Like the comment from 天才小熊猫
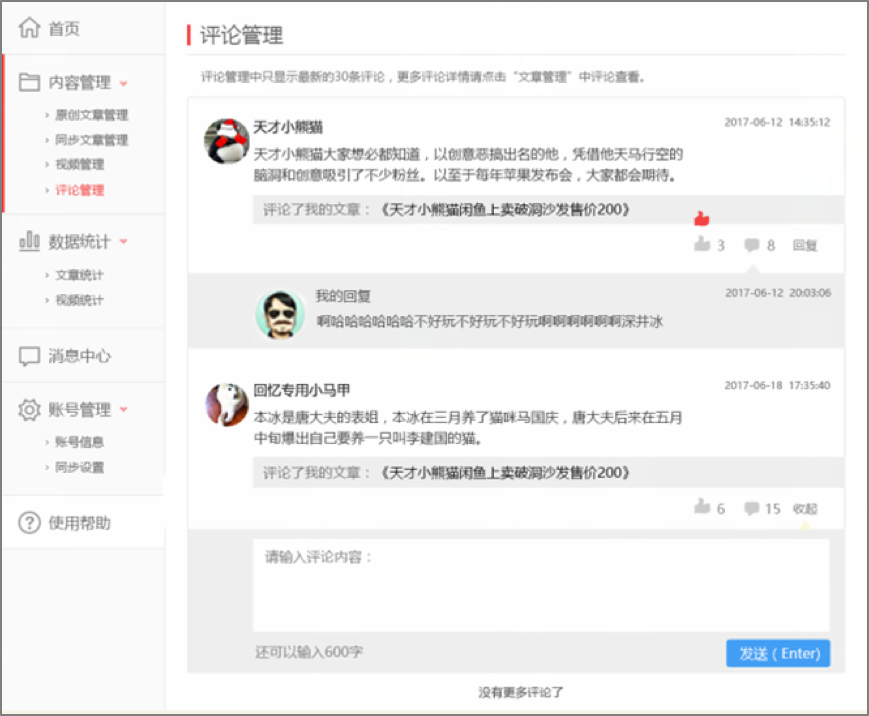The height and width of the screenshot is (716, 869). 702,244
